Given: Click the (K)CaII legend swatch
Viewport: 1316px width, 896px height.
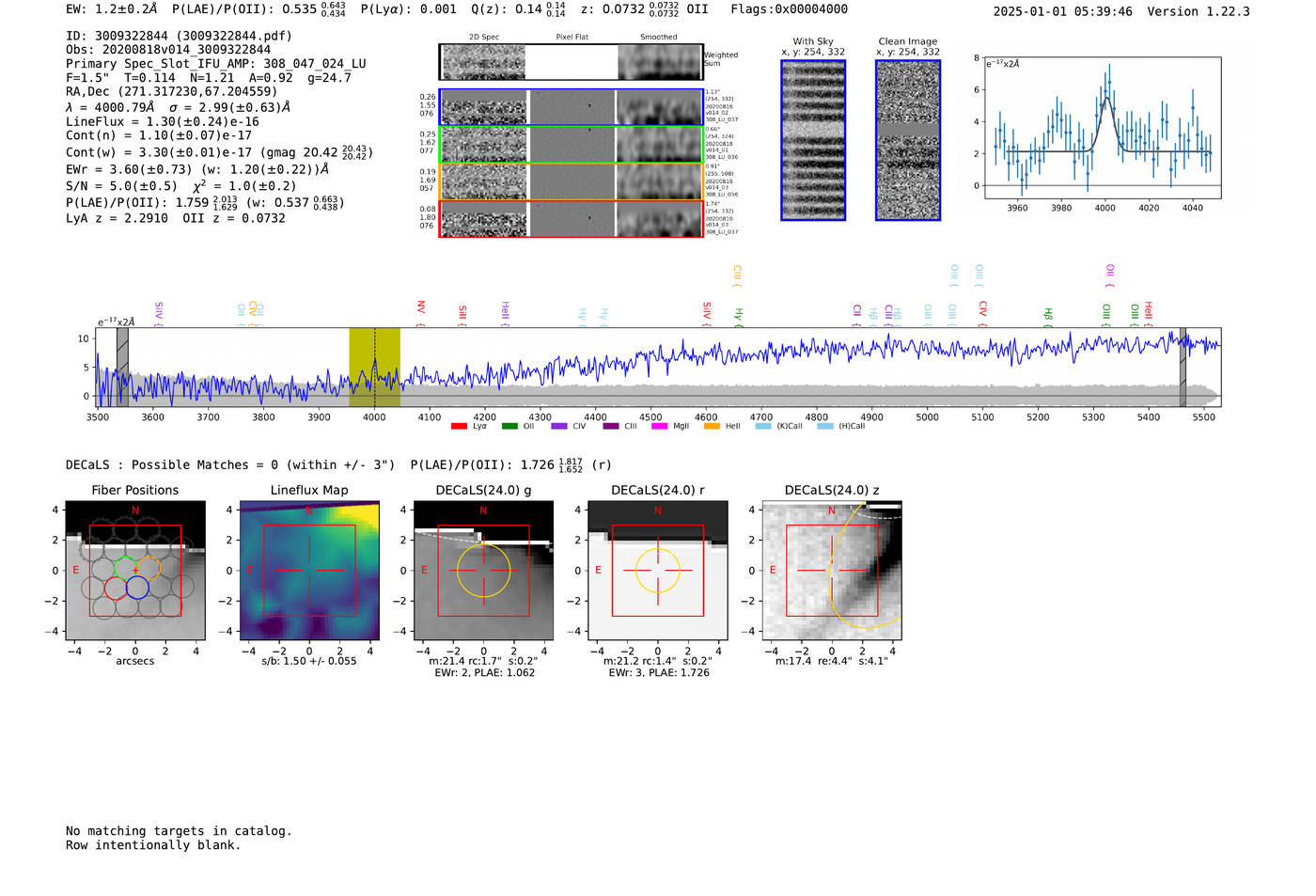Looking at the screenshot, I should [762, 426].
